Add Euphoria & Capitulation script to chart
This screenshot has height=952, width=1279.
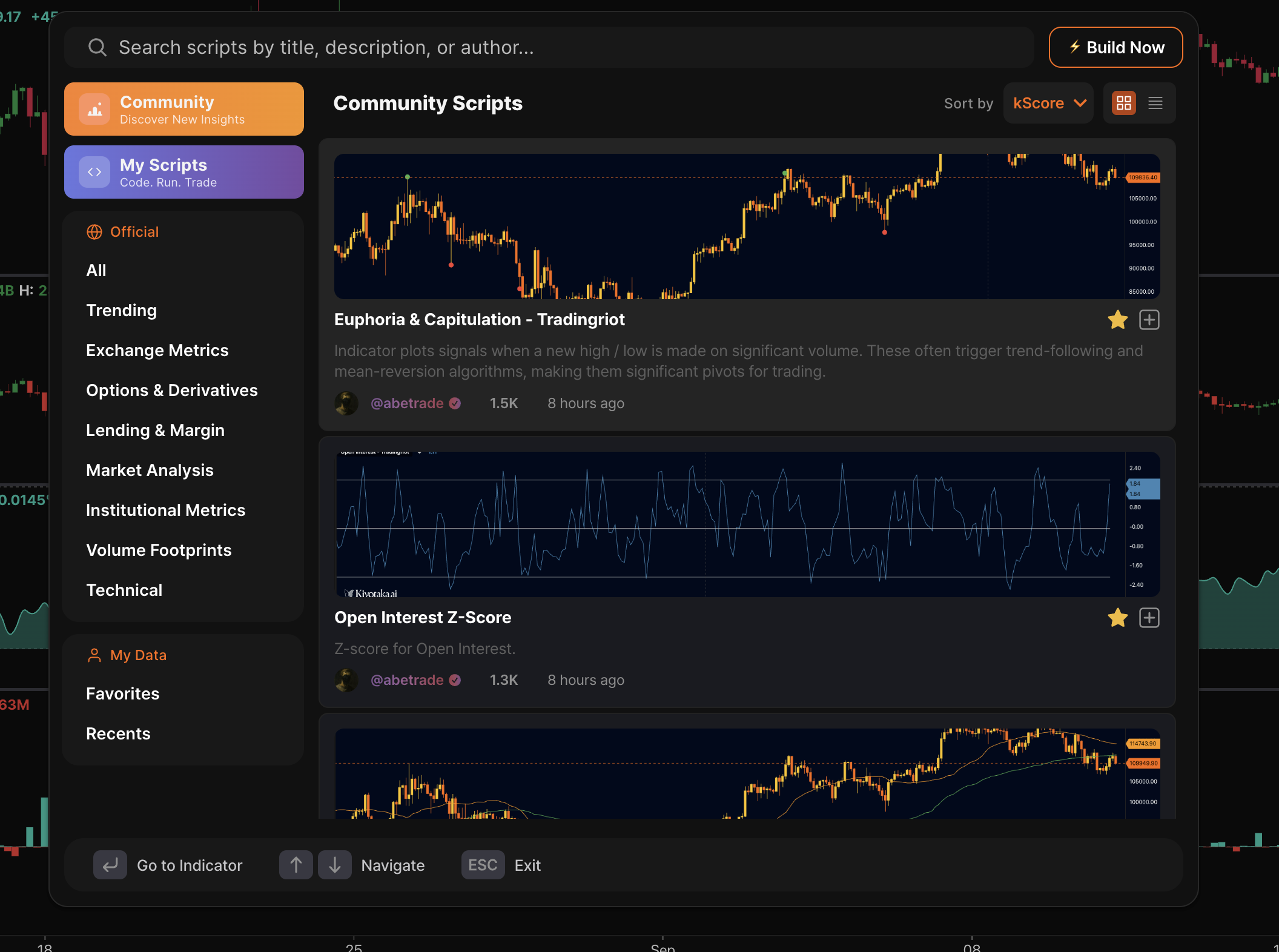[1149, 320]
